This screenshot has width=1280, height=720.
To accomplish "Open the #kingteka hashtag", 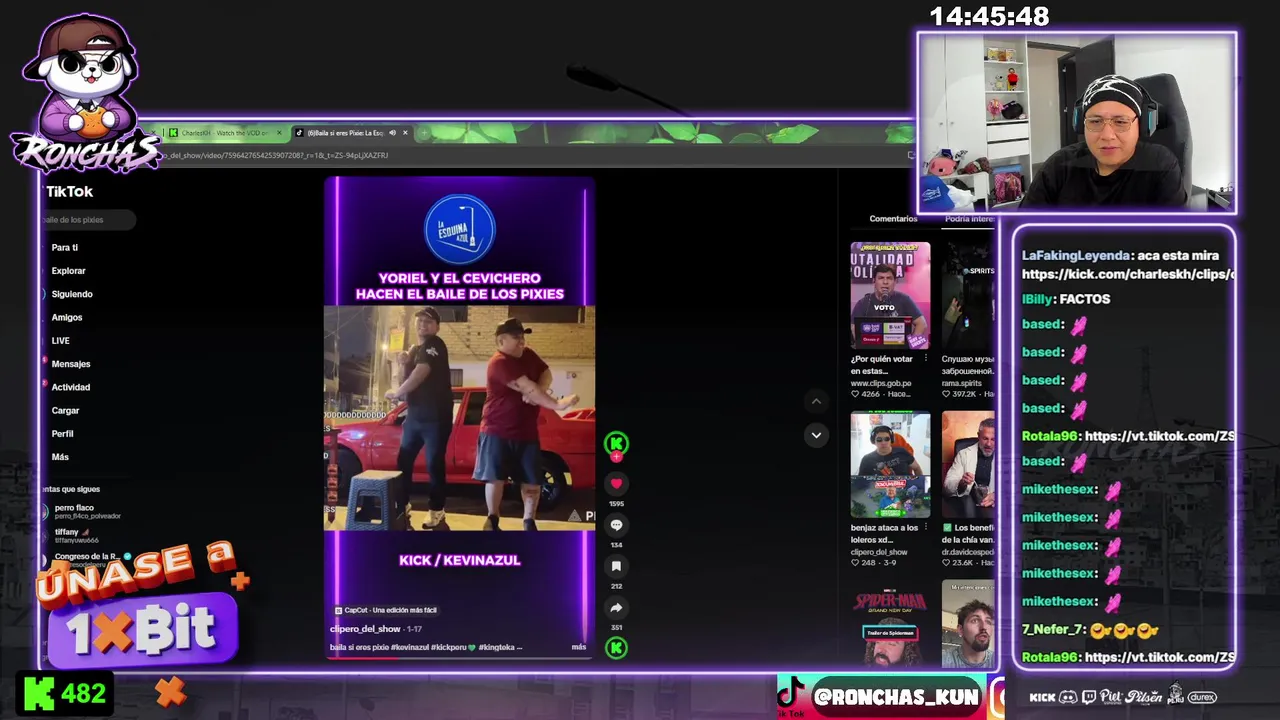I will click(497, 647).
